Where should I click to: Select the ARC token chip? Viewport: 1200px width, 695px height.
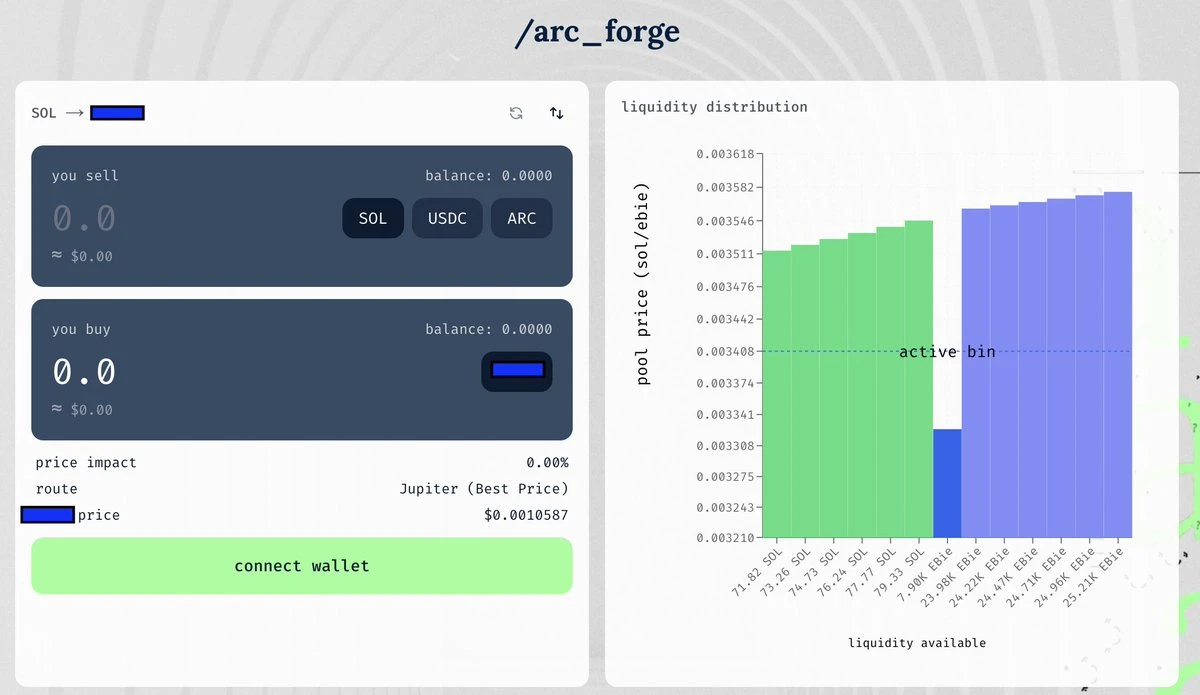click(521, 217)
